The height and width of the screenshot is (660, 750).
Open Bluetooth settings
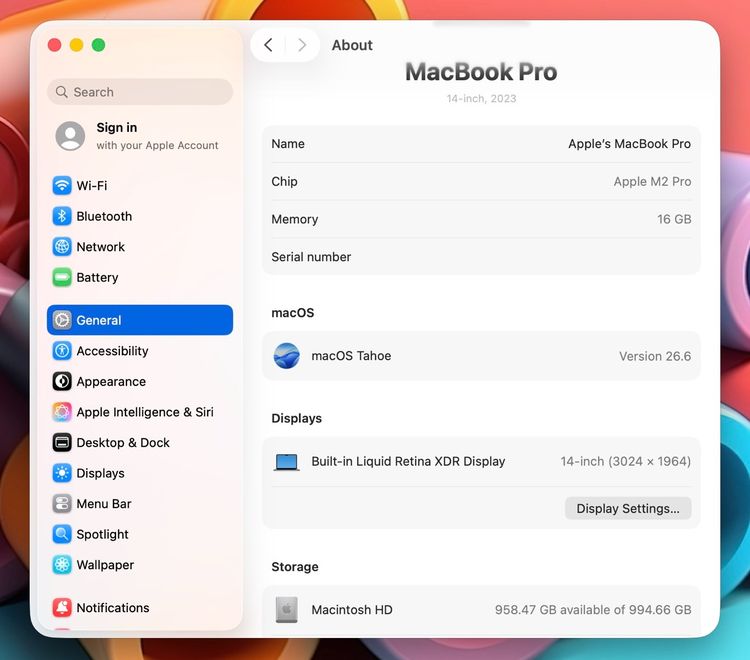[x=140, y=216]
